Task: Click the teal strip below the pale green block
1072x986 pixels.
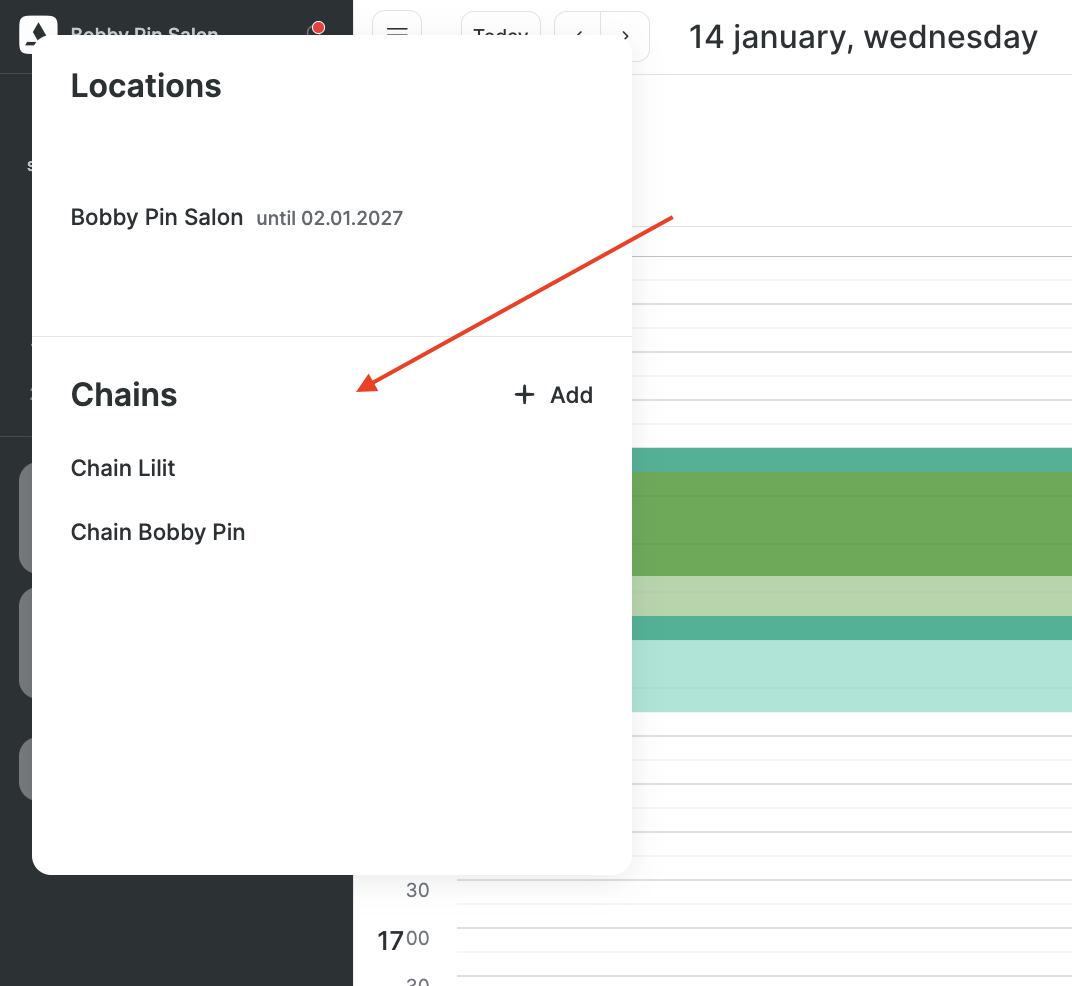Action: pos(852,628)
